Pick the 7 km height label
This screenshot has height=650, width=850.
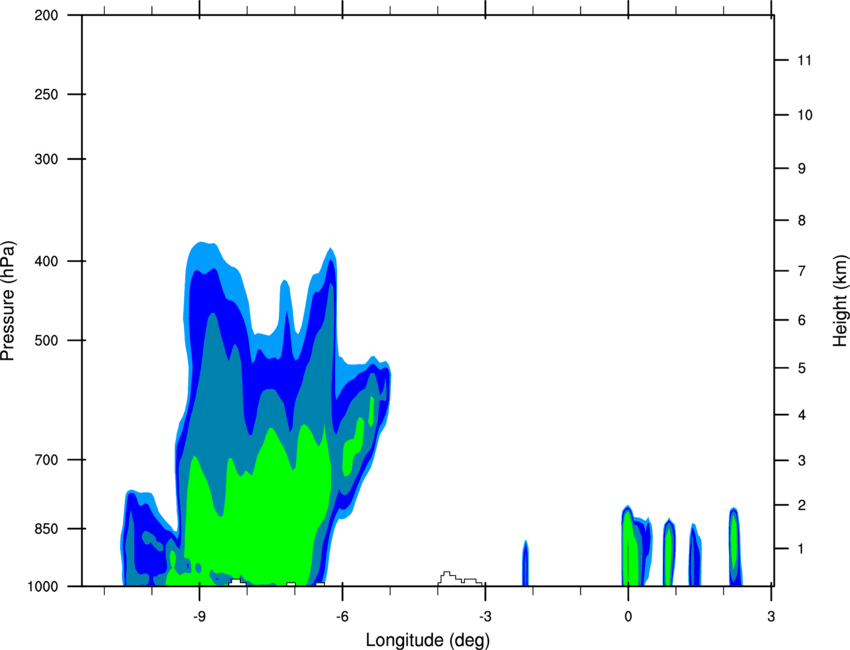pyautogui.click(x=802, y=271)
